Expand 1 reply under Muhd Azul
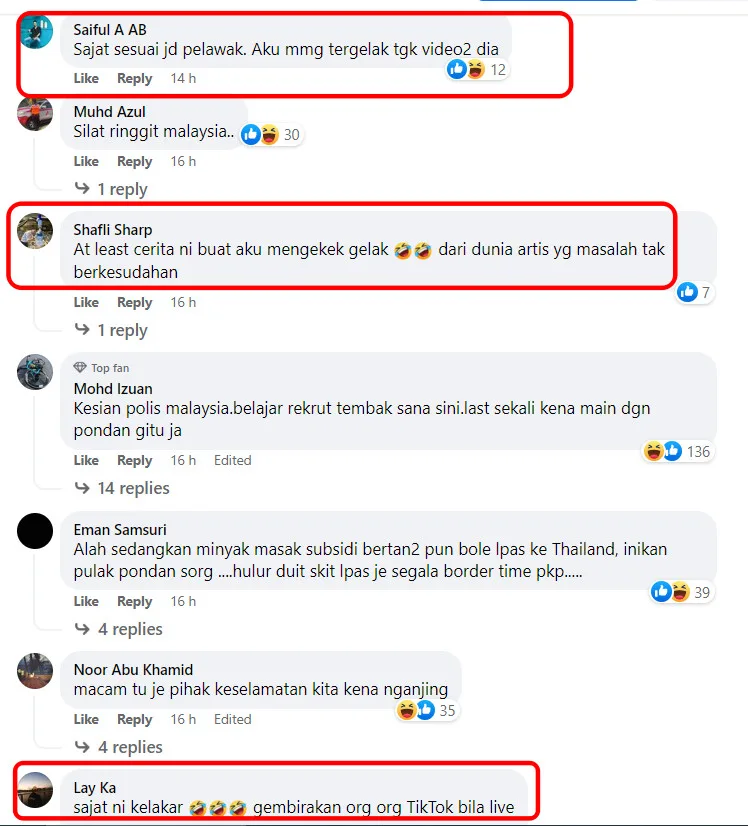The height and width of the screenshot is (826, 748). click(111, 189)
